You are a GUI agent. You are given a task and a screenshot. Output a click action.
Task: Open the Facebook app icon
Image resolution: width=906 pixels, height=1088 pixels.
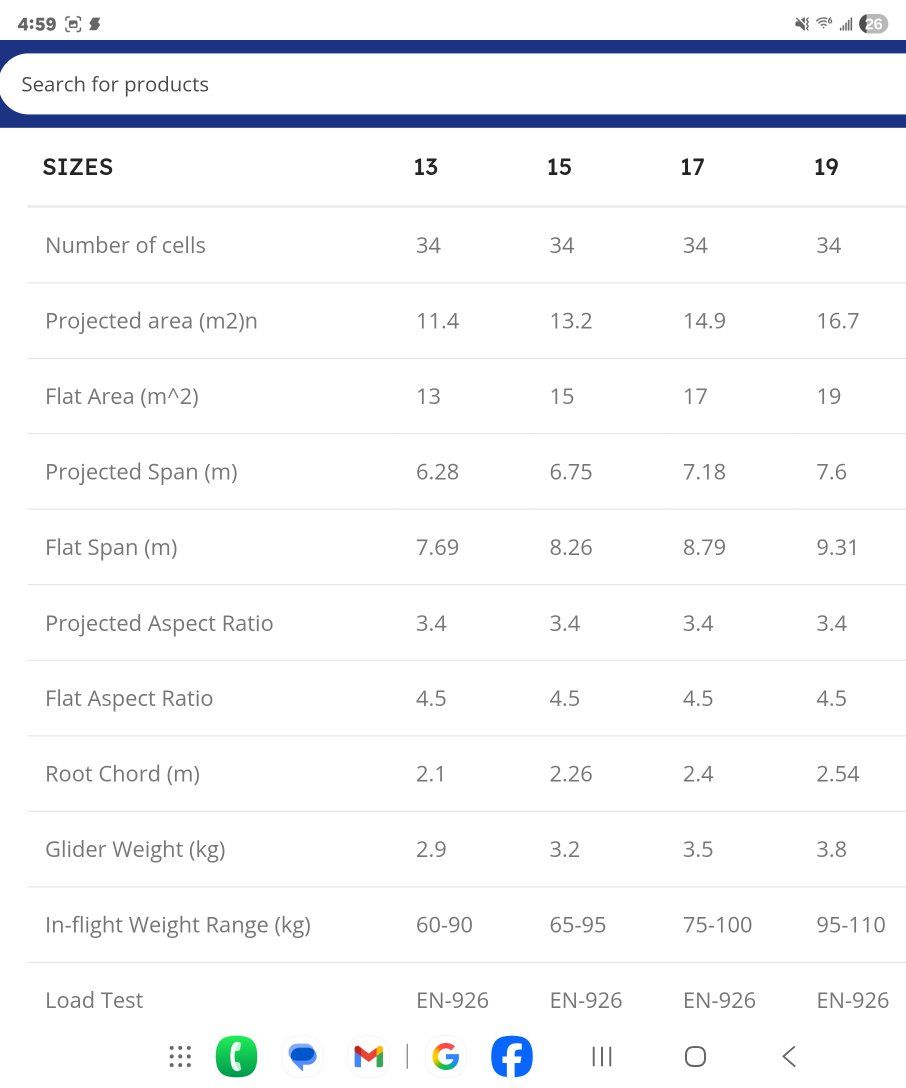click(x=512, y=1056)
